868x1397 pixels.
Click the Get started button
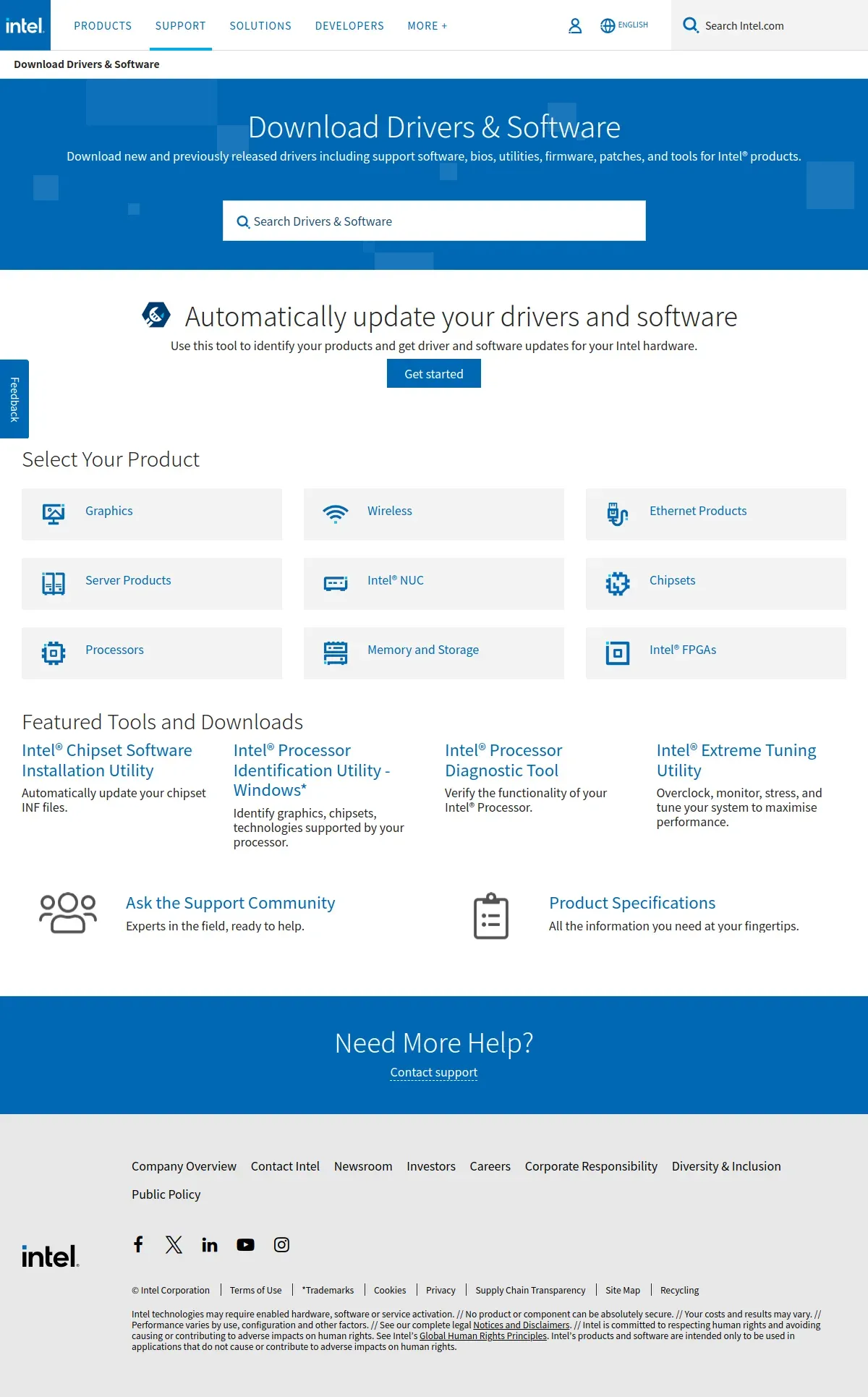(x=434, y=374)
